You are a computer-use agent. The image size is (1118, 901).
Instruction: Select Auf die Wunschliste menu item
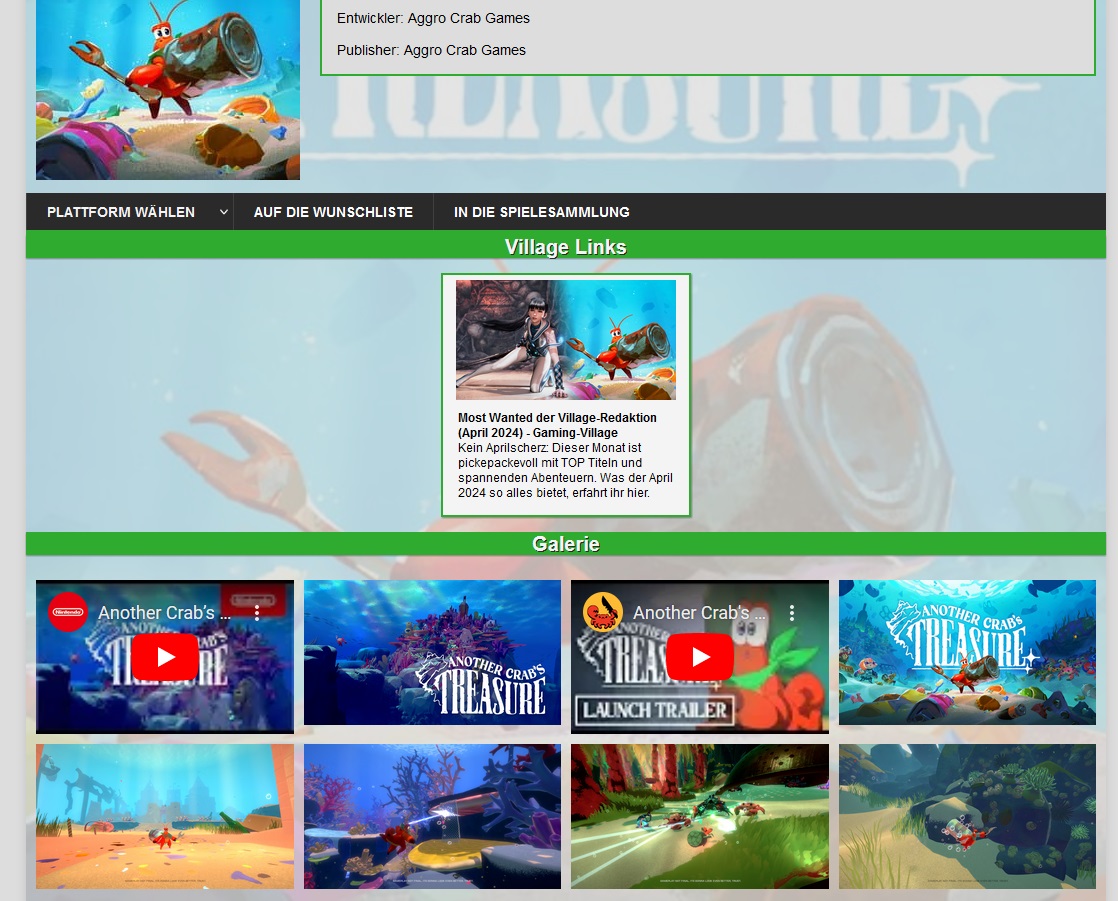333,212
